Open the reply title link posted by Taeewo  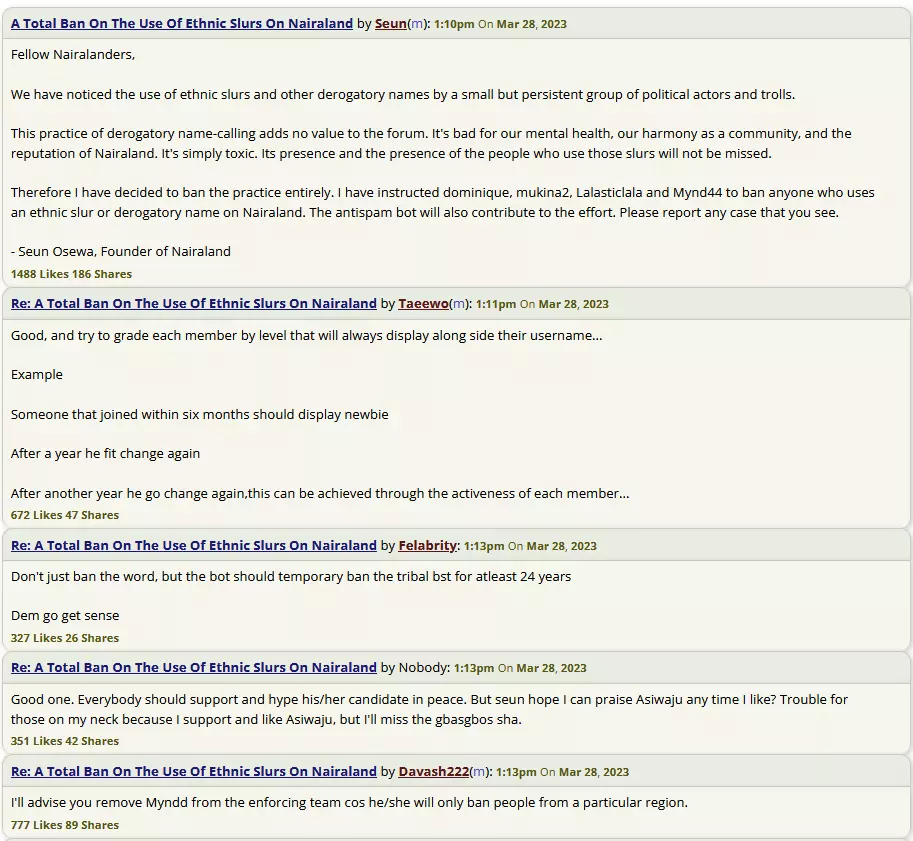[194, 303]
